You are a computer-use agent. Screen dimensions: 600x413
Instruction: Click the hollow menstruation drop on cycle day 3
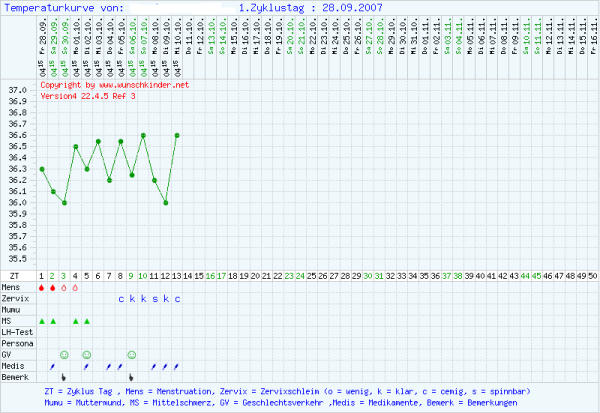click(64, 287)
